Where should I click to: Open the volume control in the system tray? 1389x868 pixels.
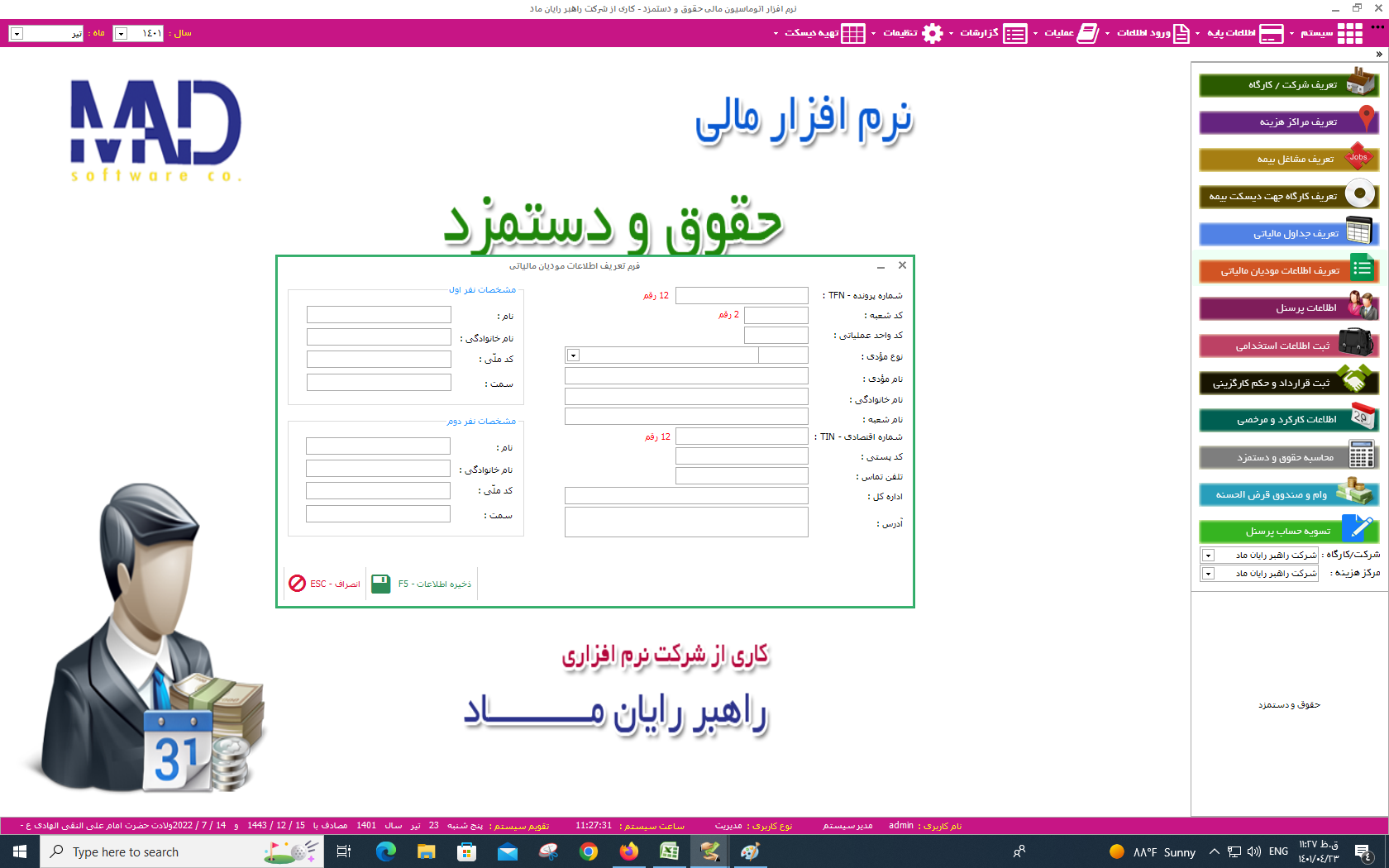point(1253,851)
